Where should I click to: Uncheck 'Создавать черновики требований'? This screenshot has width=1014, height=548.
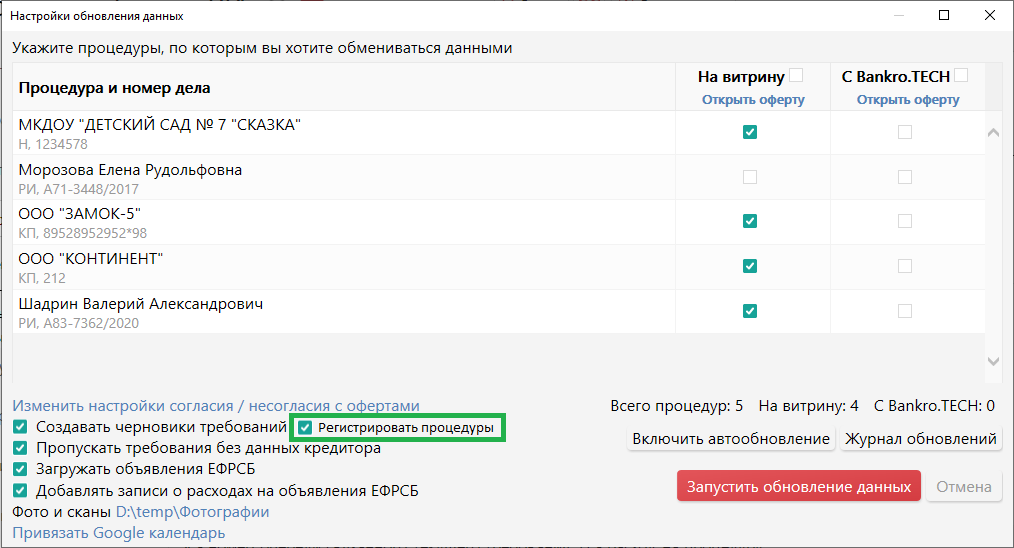tap(20, 427)
